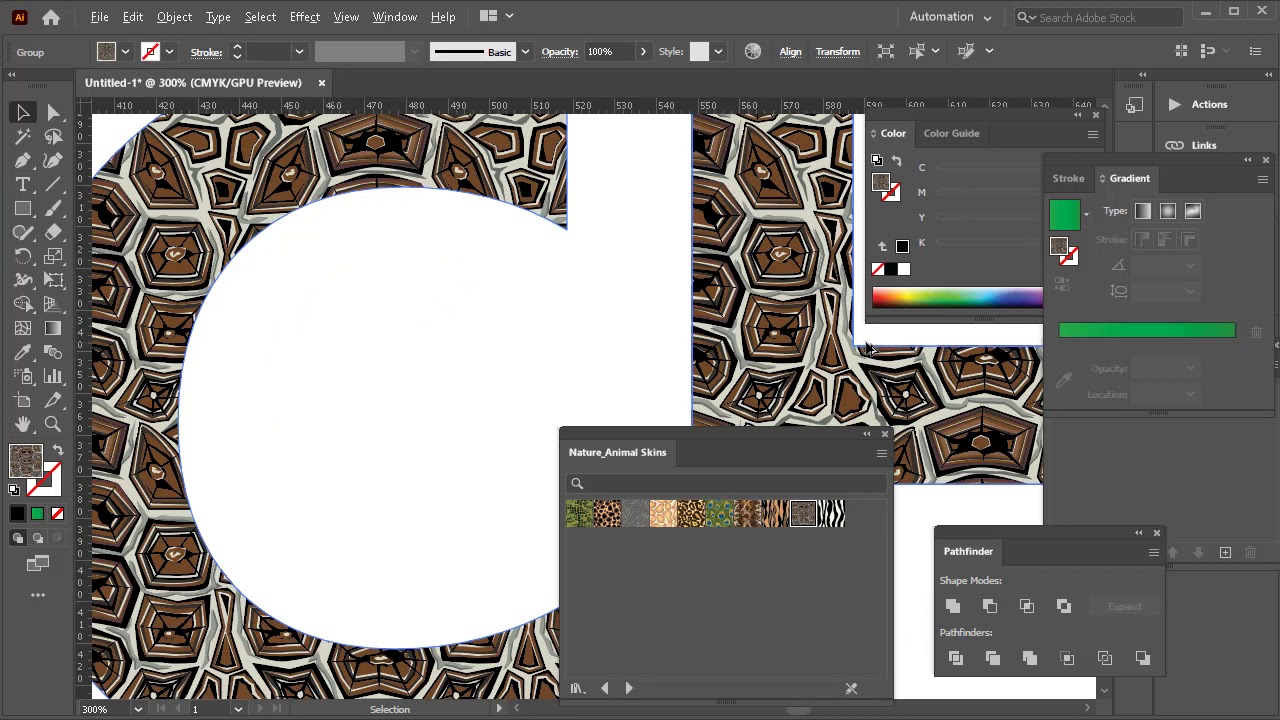Screen dimensions: 1280x720
Task: Load the next swatch library
Action: [629, 688]
